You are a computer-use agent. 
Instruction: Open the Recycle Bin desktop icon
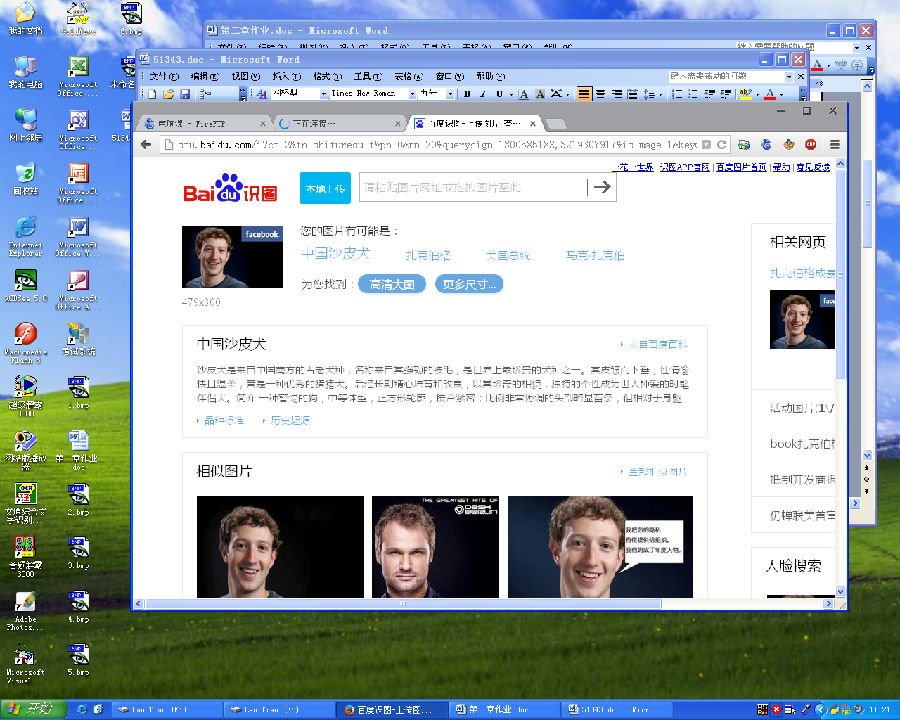(x=25, y=179)
